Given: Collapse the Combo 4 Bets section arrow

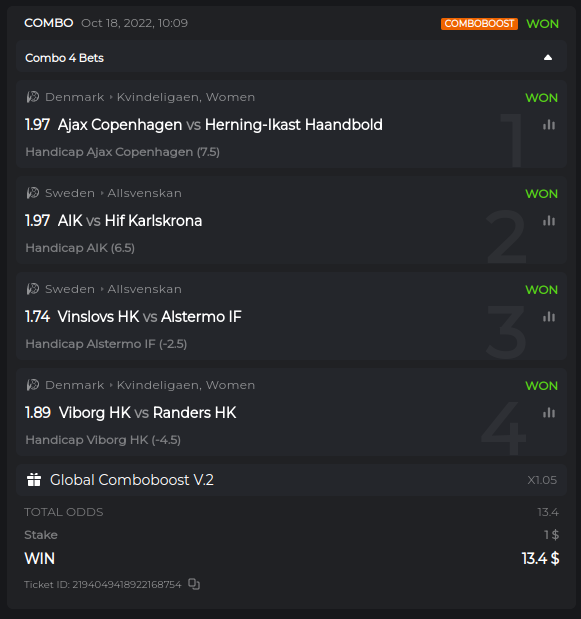Looking at the screenshot, I should (547, 58).
